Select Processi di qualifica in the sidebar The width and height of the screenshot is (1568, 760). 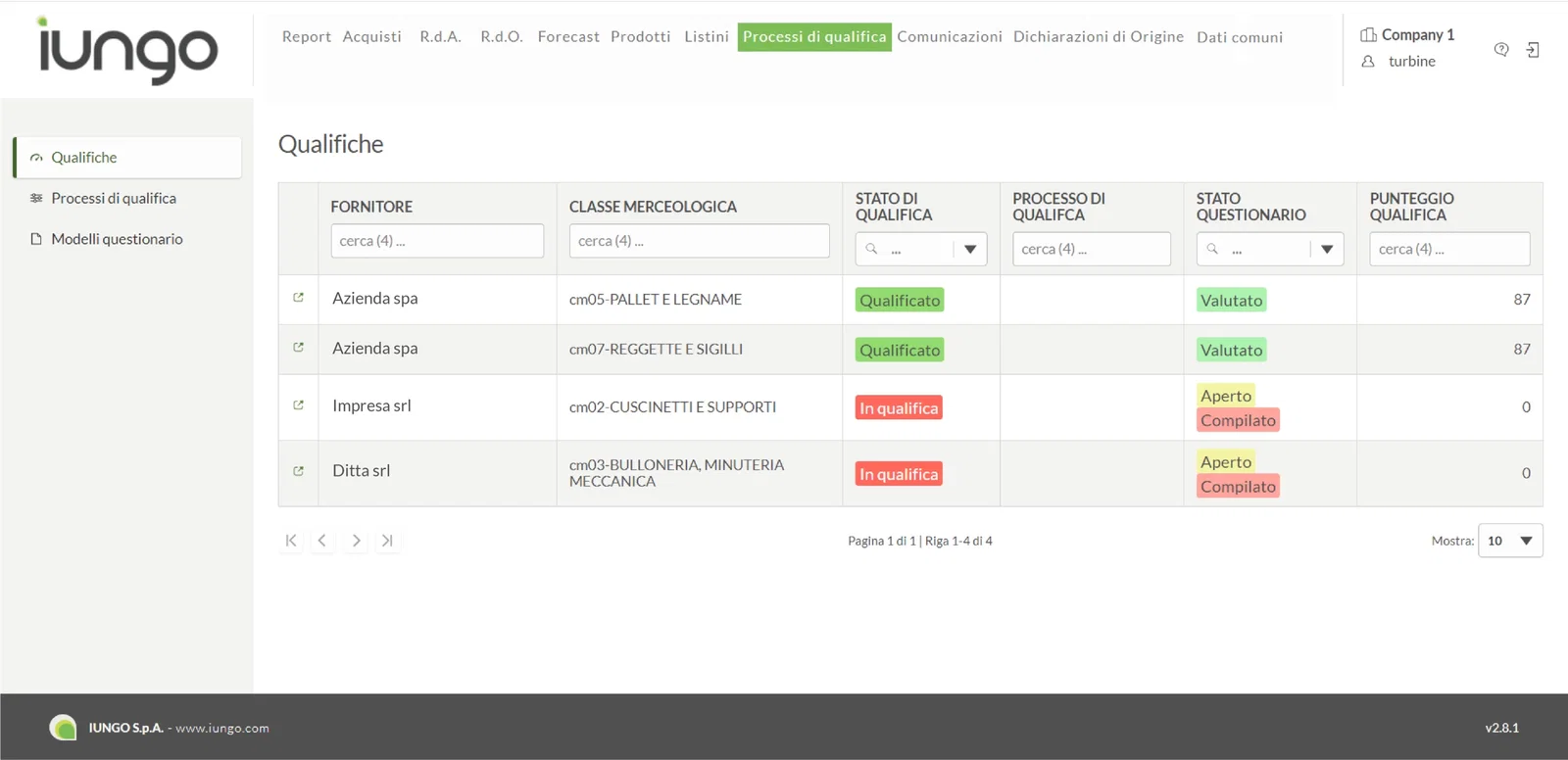114,198
